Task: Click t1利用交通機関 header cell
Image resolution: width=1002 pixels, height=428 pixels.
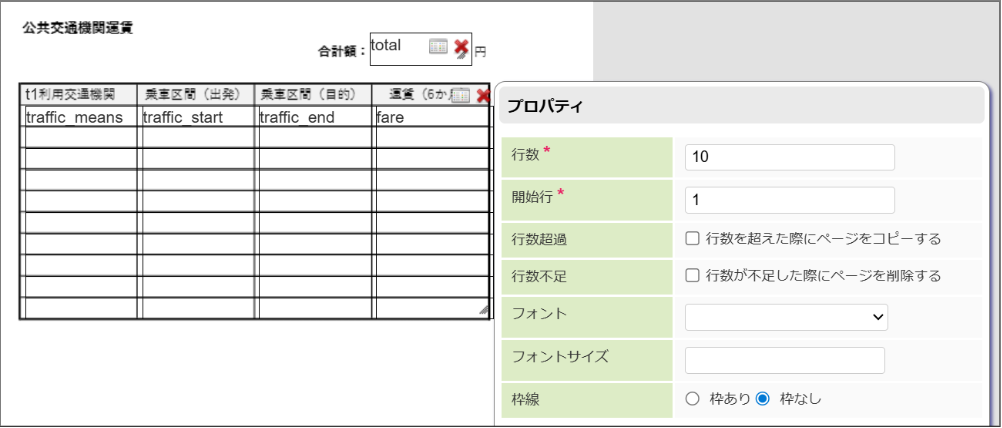Action: pos(79,95)
